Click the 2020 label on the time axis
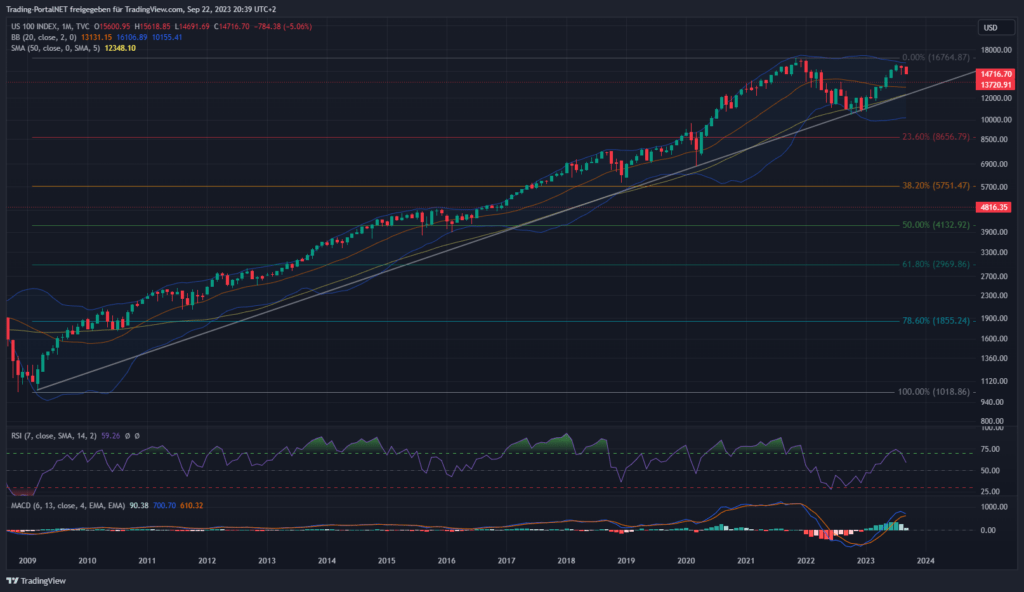Image resolution: width=1024 pixels, height=592 pixels. click(x=686, y=561)
